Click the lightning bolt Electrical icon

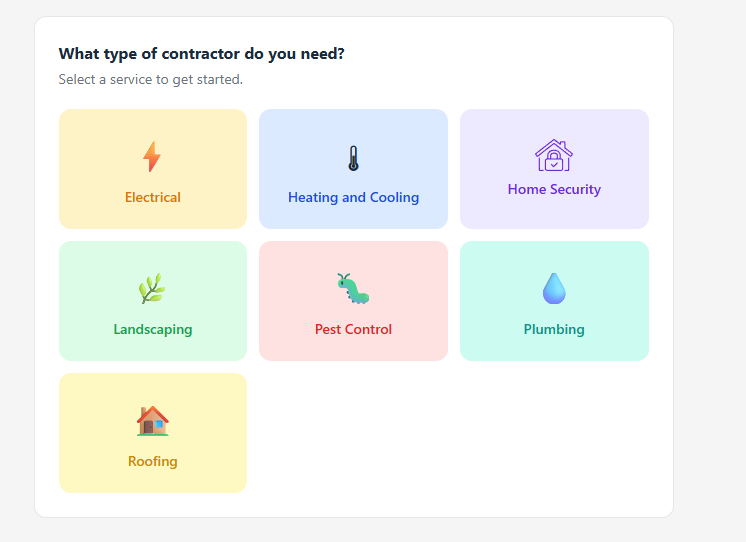pyautogui.click(x=152, y=157)
